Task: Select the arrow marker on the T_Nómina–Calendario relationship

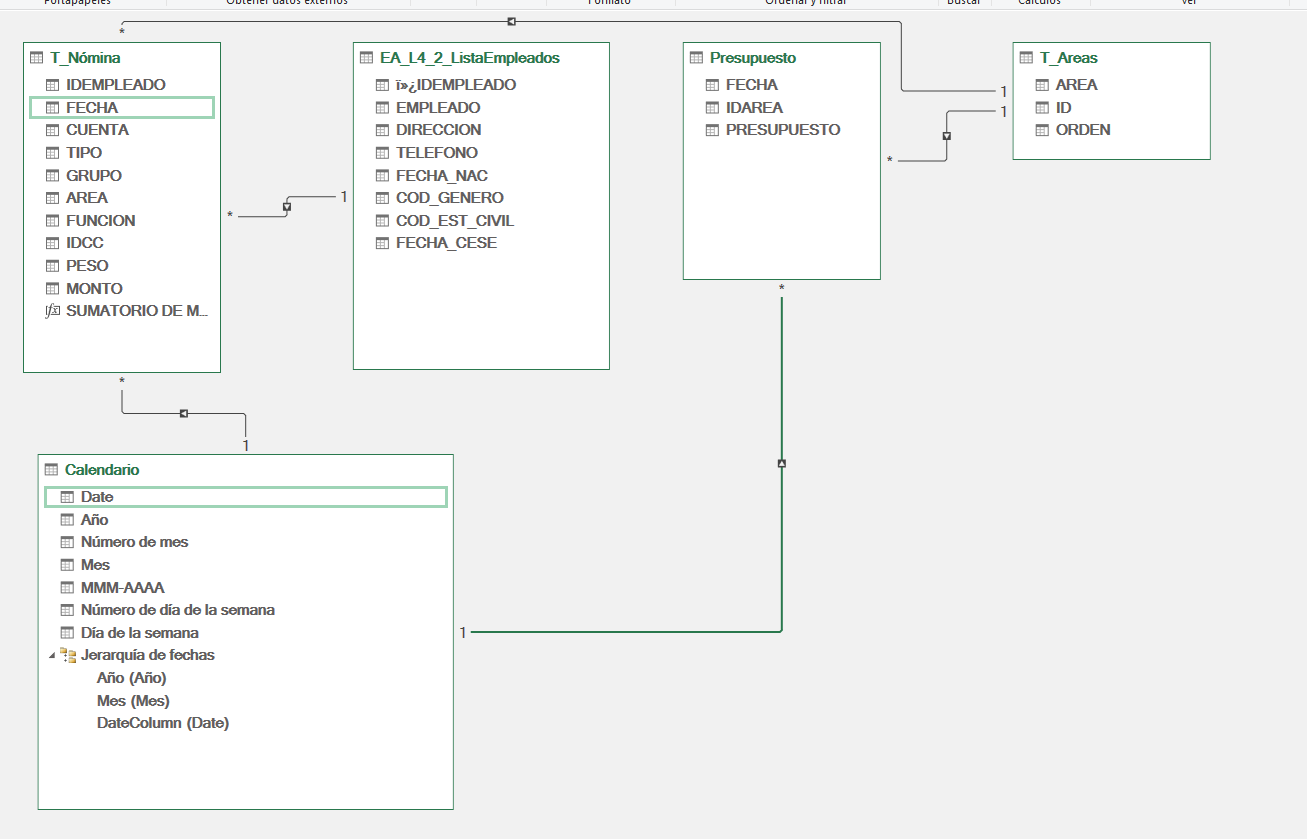Action: pos(183,413)
